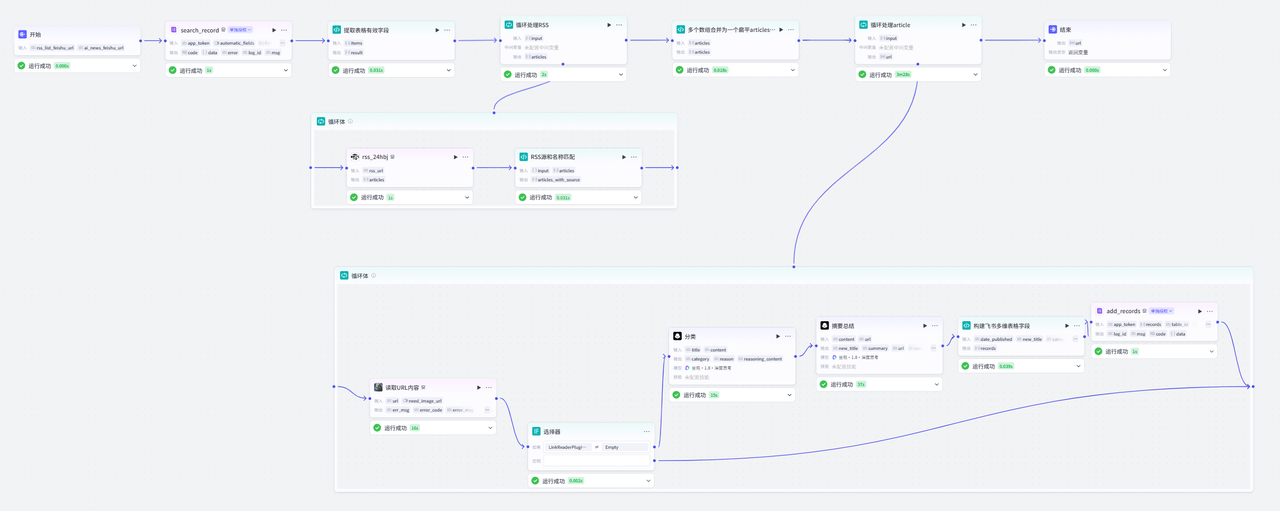Expand RSS源和名称匹配 run result chevron
1280x511 pixels.
pos(636,197)
